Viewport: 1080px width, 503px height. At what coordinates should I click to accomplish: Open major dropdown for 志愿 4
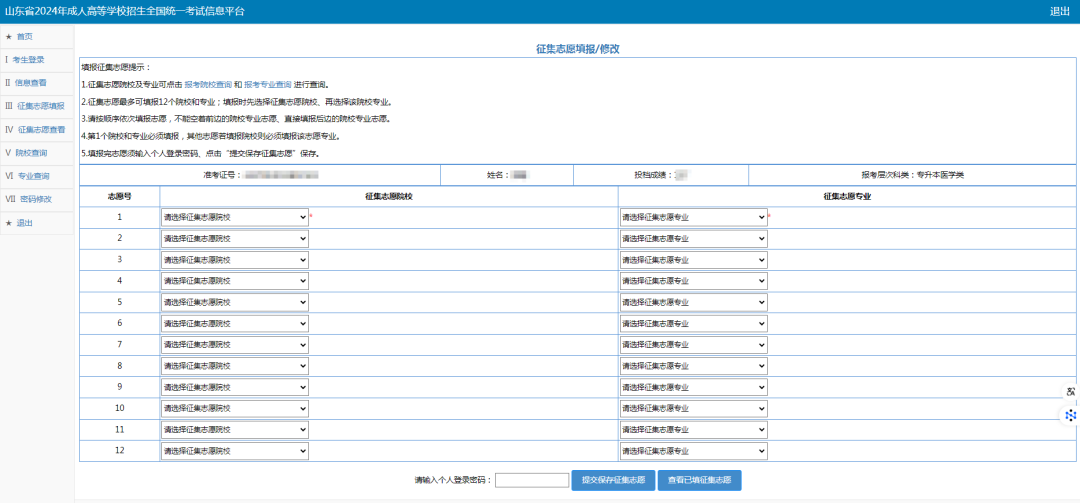[x=693, y=281]
